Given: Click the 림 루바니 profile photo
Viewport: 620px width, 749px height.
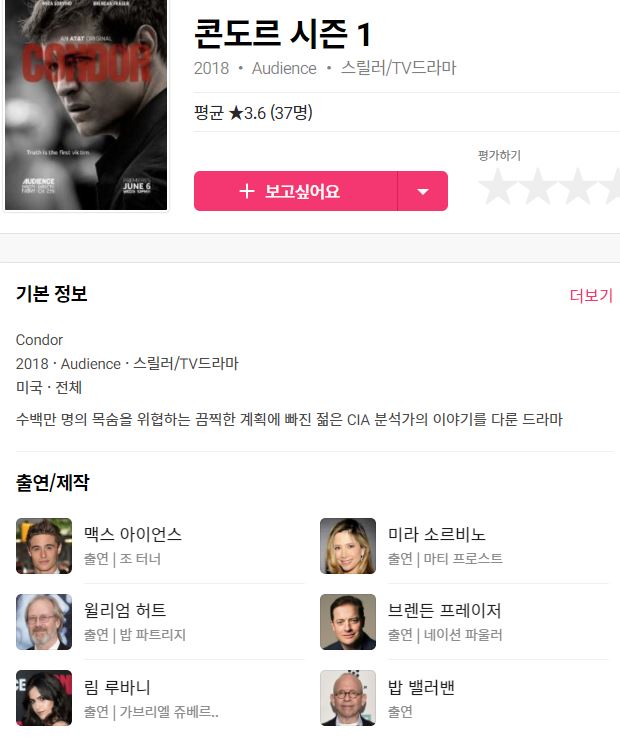Looking at the screenshot, I should click(x=44, y=698).
